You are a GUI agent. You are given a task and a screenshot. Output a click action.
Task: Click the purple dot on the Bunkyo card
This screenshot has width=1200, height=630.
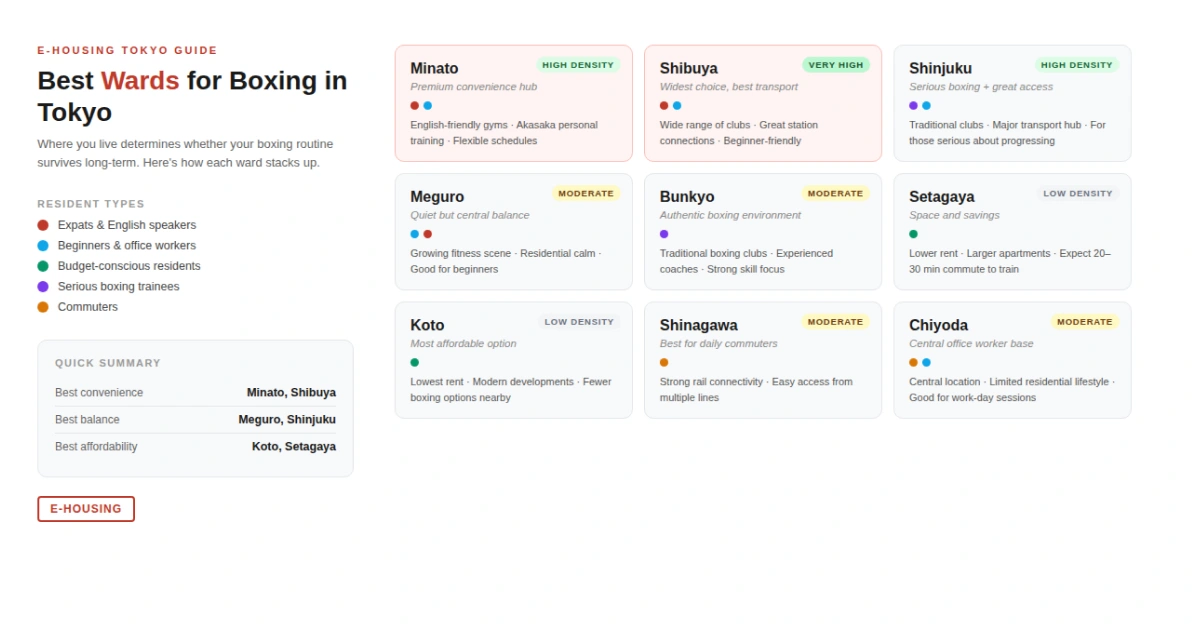664,234
